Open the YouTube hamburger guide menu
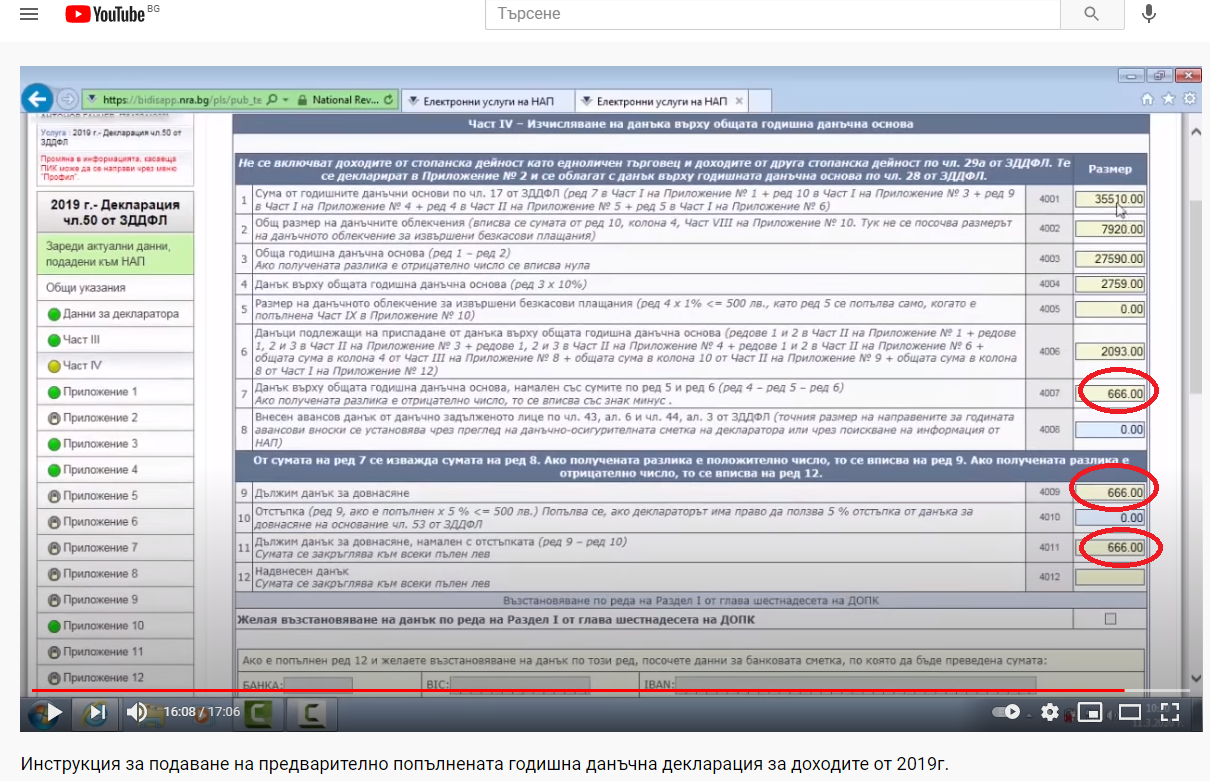Screen dimensions: 1210x781 point(29,14)
